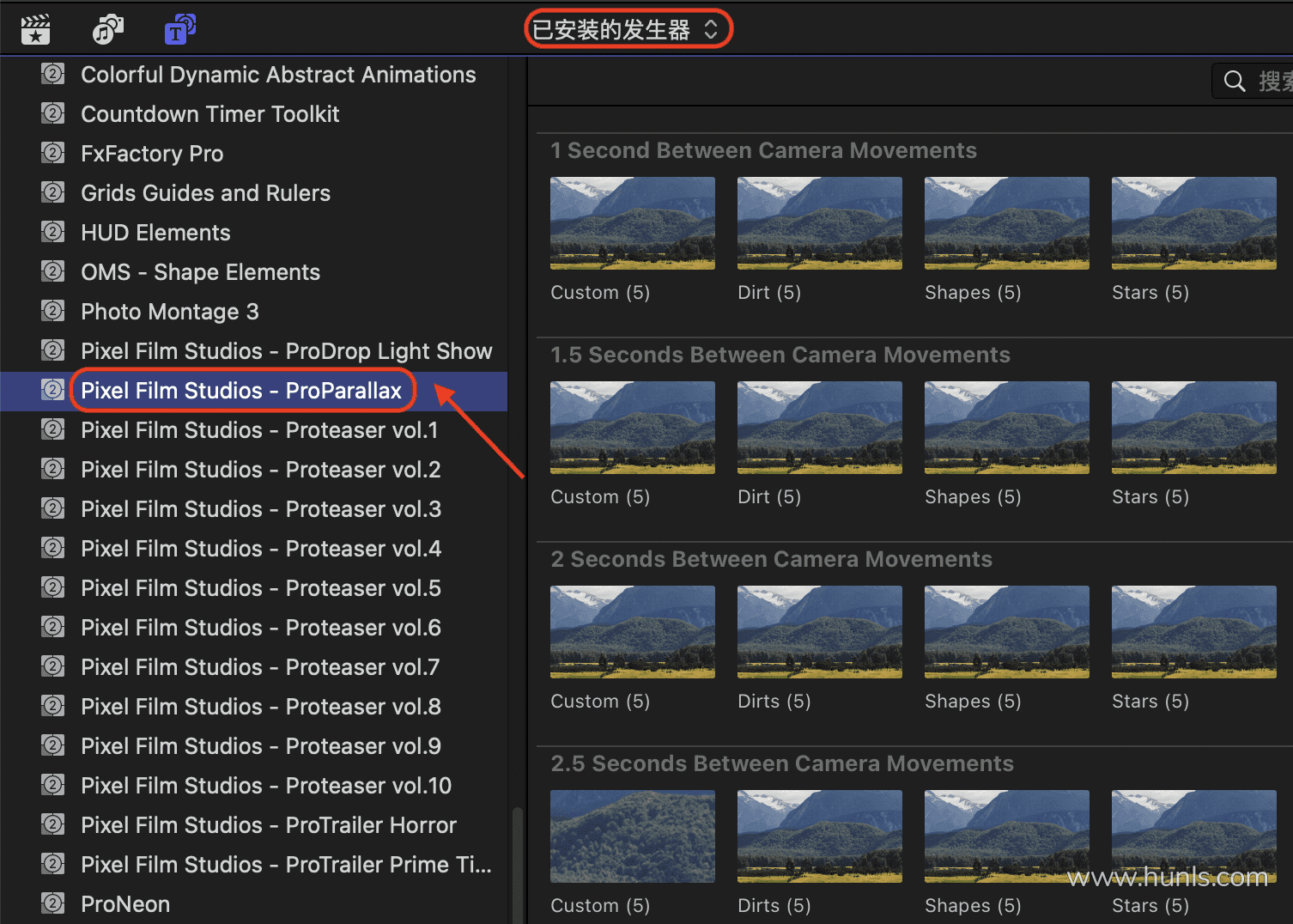
Task: Select Dirt (5) thumbnail under 1.5 Seconds
Action: click(820, 428)
